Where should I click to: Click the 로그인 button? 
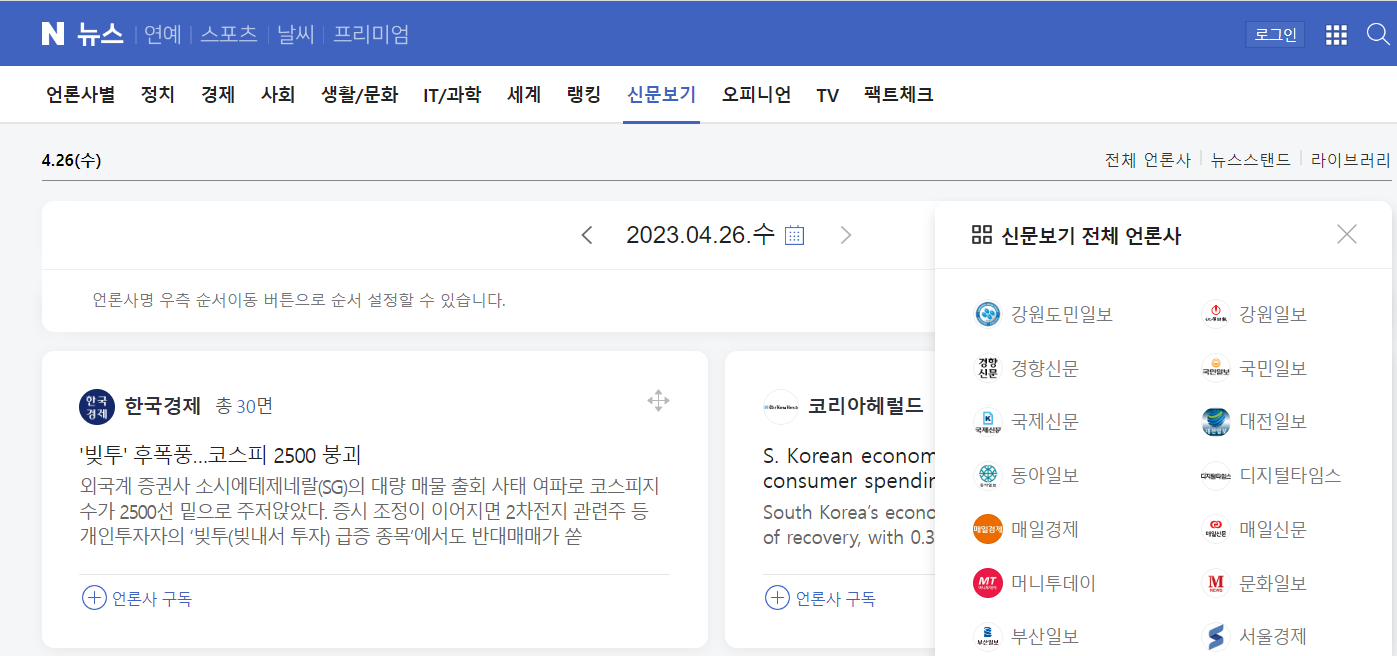[x=1275, y=35]
